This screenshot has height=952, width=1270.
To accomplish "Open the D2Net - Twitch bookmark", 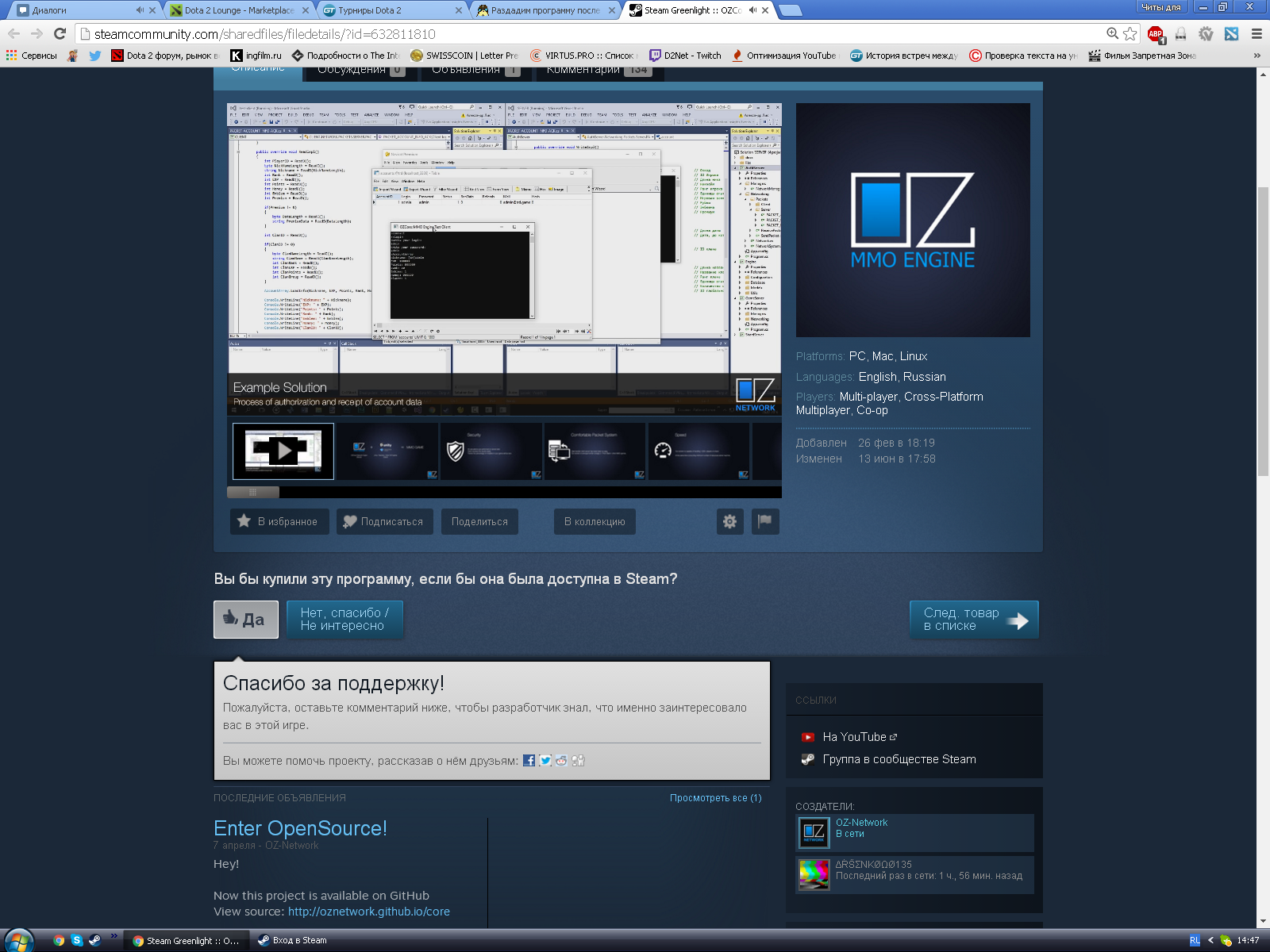I will click(x=686, y=56).
